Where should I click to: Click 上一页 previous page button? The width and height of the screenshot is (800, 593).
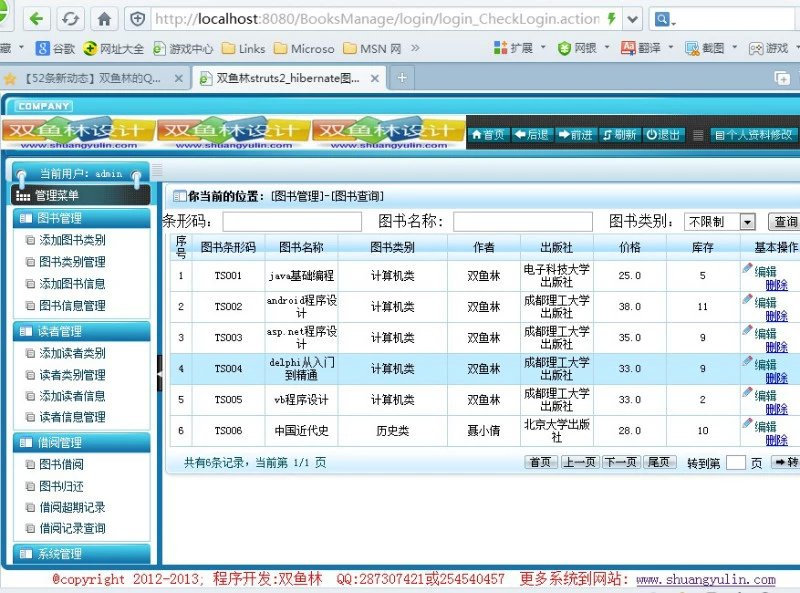(x=580, y=462)
